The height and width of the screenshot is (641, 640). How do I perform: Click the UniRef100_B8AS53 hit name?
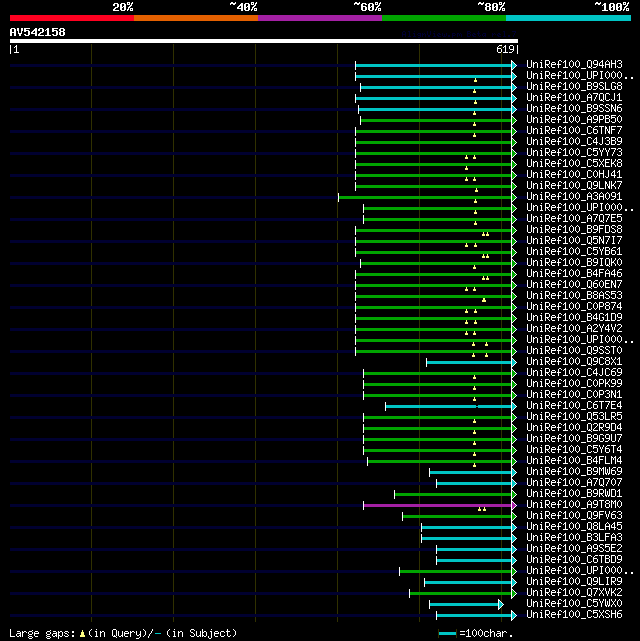point(574,296)
